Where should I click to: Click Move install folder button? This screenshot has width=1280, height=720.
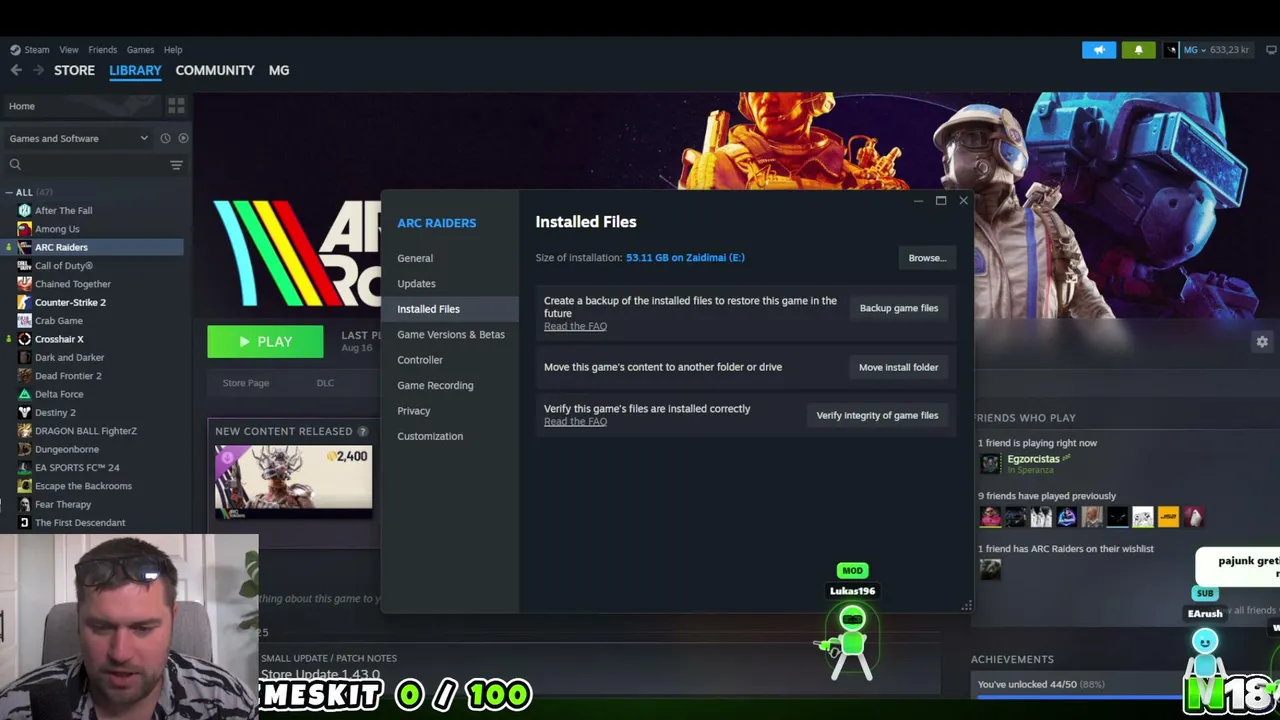pyautogui.click(x=898, y=367)
